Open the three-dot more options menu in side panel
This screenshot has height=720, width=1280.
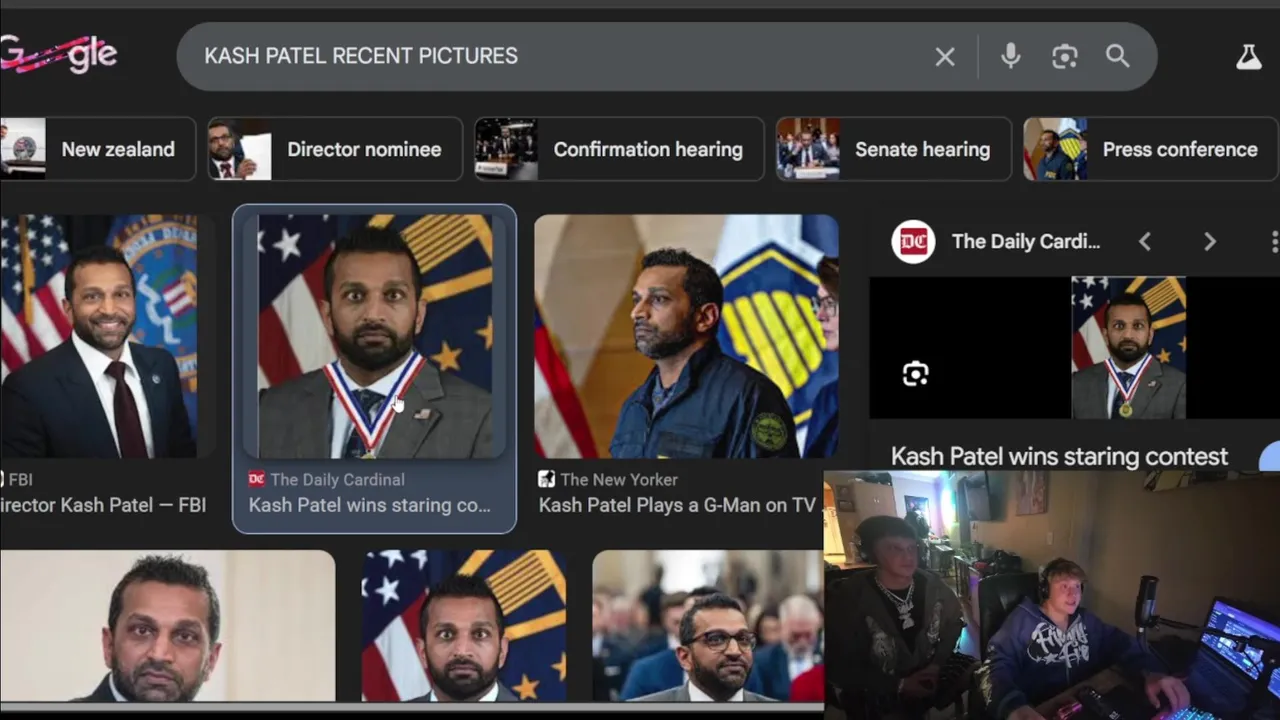tap(1274, 241)
